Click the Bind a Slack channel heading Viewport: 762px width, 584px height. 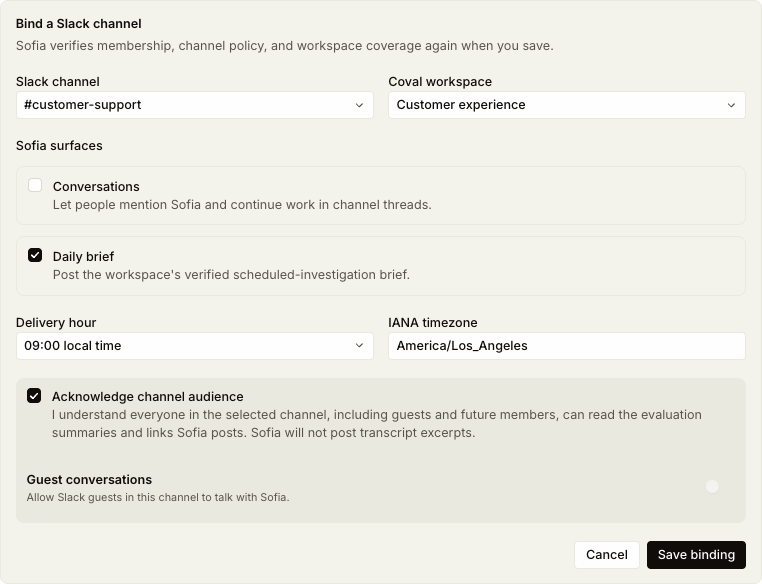pyautogui.click(x=79, y=24)
